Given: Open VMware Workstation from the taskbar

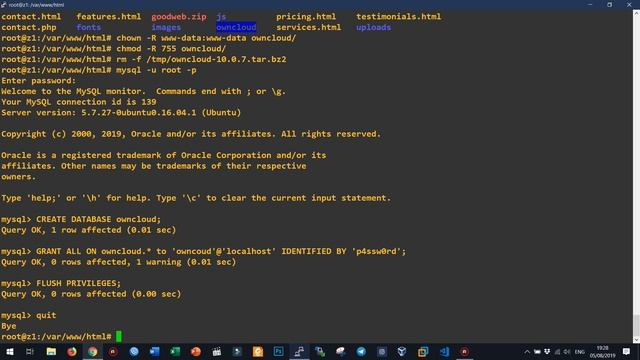Looking at the screenshot, I should click(423, 351).
